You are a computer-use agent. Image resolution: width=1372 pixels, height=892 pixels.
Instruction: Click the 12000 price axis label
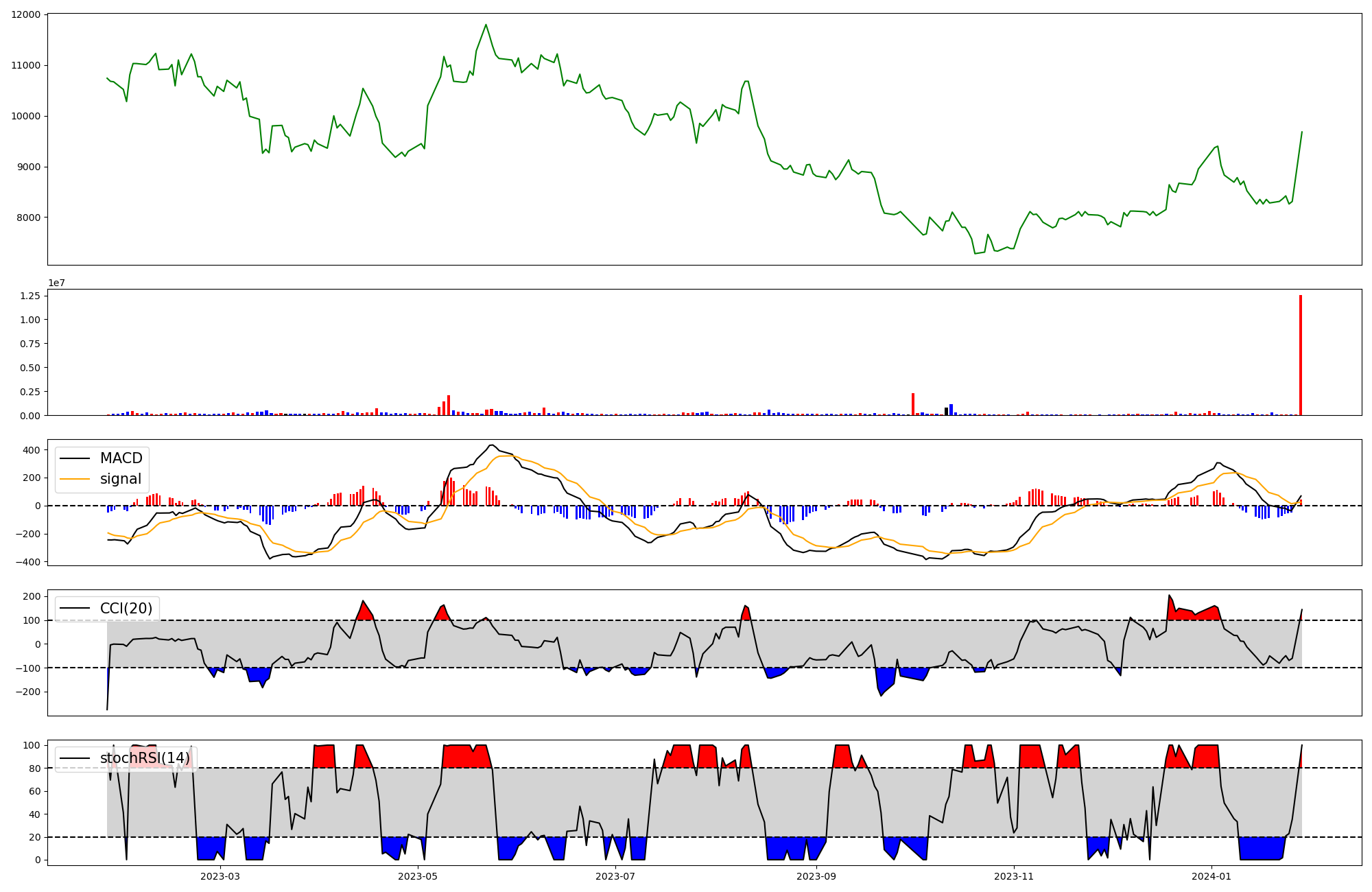pos(25,14)
